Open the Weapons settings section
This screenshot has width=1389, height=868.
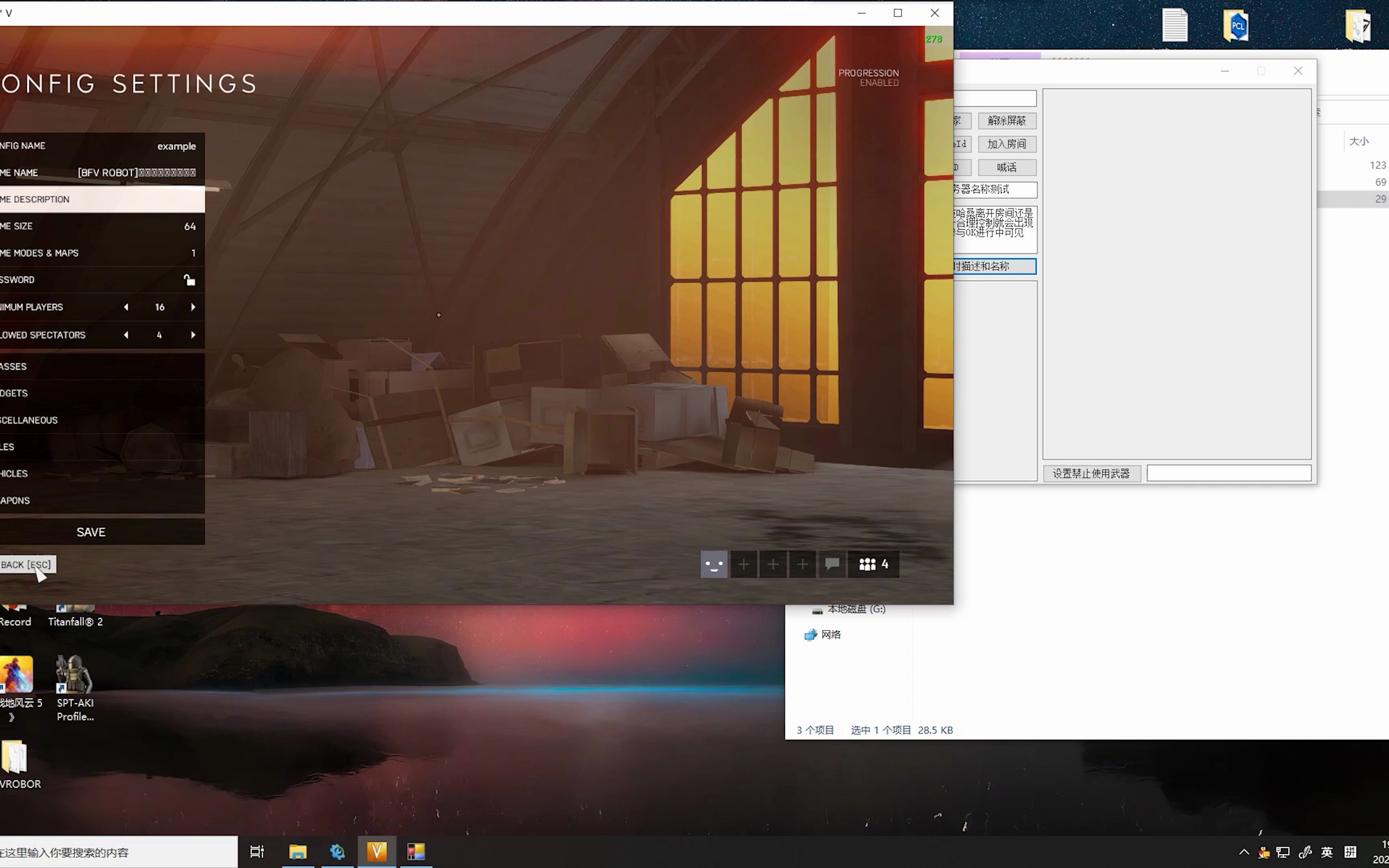click(102, 501)
